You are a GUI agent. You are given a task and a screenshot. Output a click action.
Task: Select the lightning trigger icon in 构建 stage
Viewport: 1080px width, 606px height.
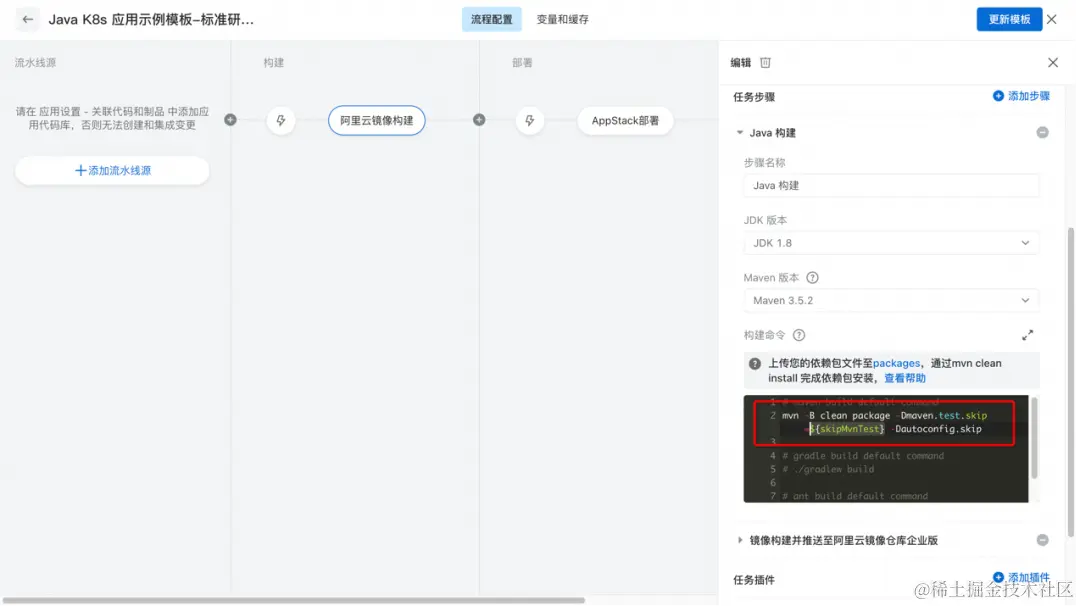pos(281,120)
